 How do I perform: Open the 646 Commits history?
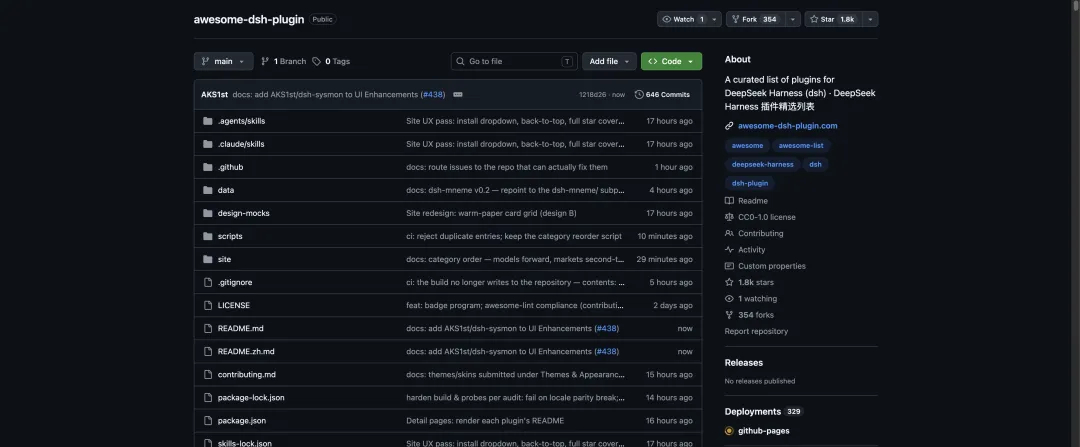click(x=663, y=94)
